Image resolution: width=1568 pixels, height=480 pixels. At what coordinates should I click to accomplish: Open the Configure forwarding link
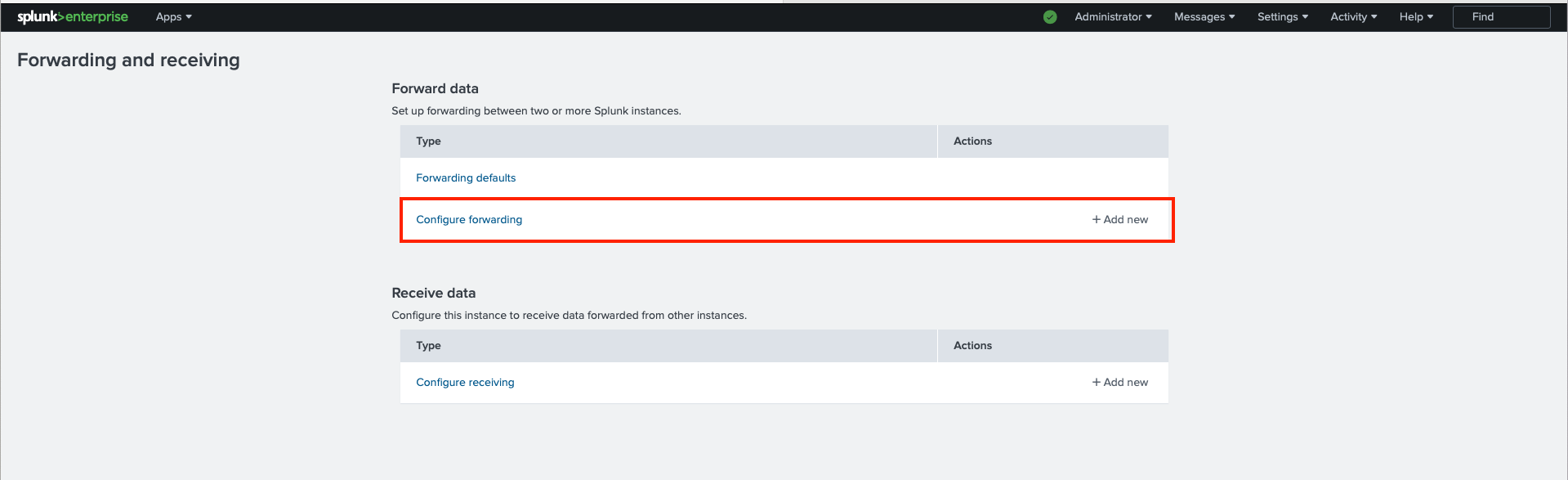[x=469, y=219]
